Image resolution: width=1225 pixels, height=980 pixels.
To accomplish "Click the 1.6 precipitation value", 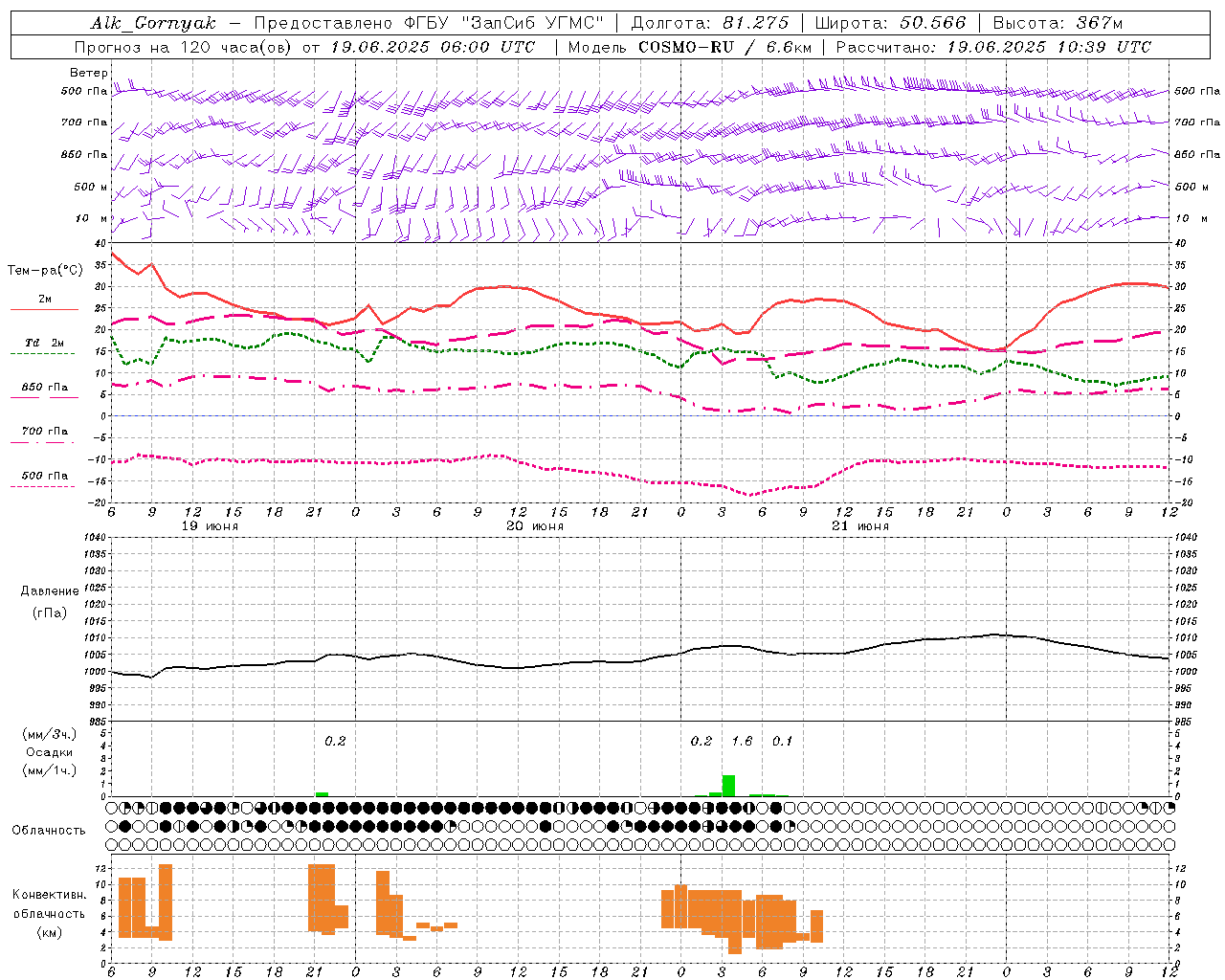I will click(742, 741).
